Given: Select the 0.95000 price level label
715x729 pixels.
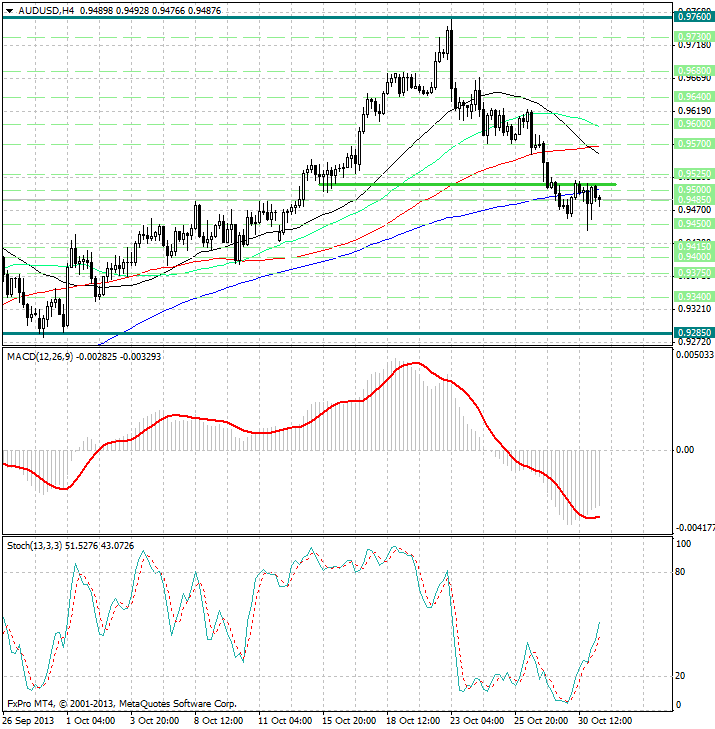Looking at the screenshot, I should coord(694,190).
